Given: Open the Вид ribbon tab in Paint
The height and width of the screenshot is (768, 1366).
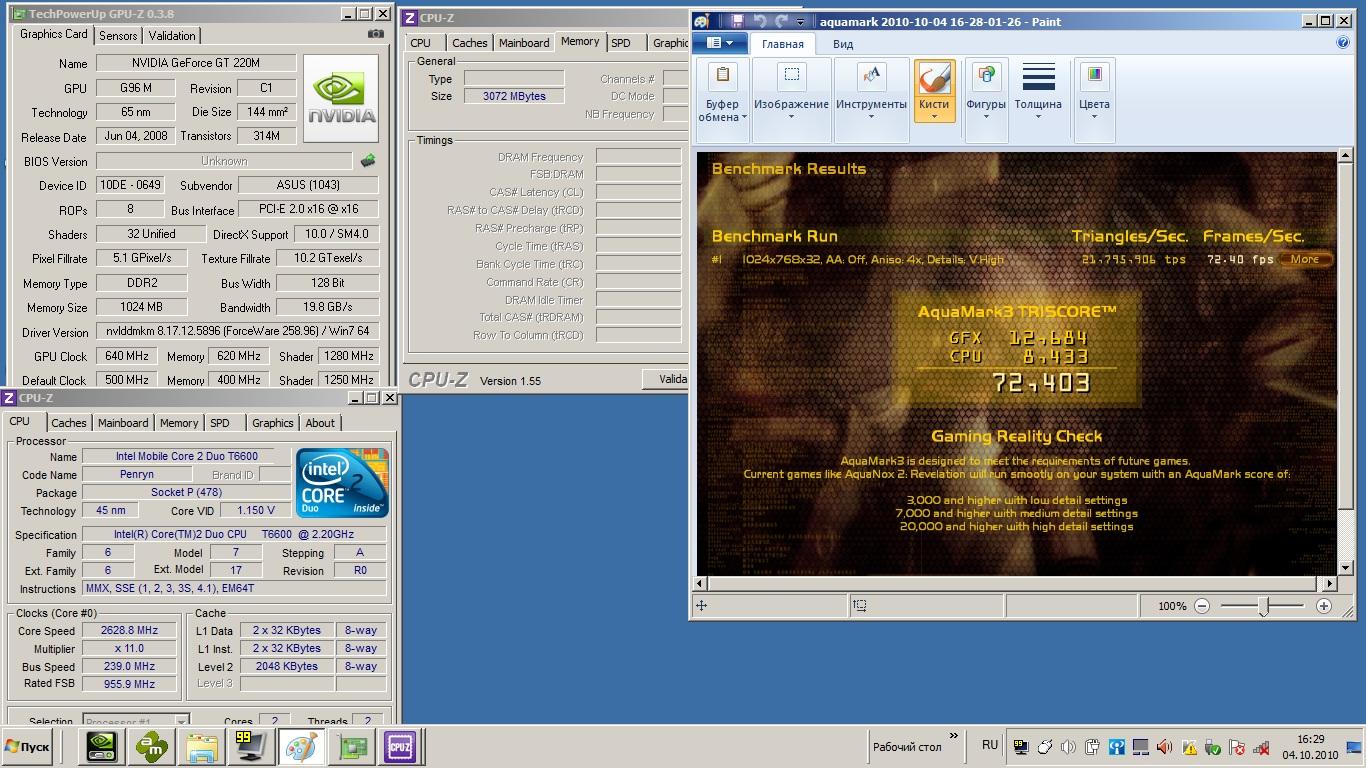Looking at the screenshot, I should click(x=843, y=44).
